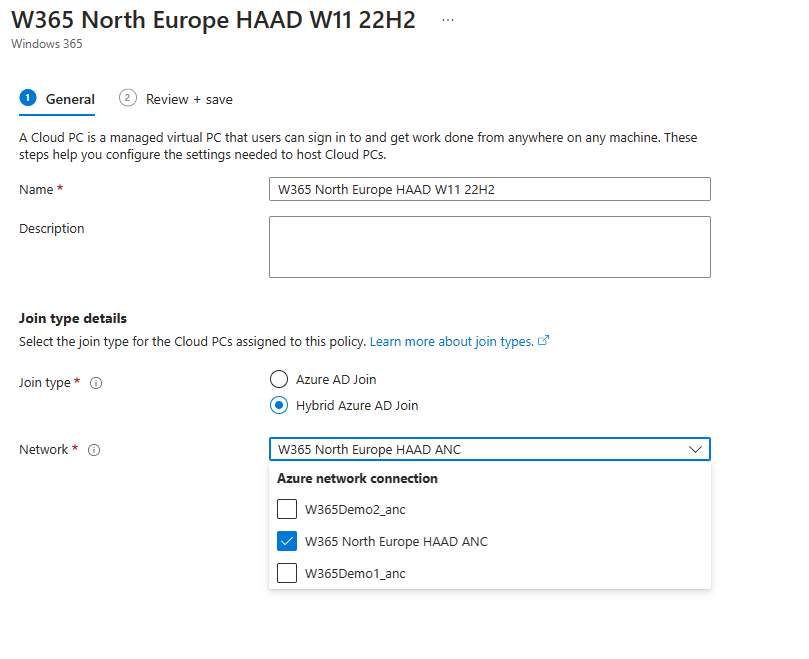Switch to the General tab
The width and height of the screenshot is (809, 659).
point(57,99)
